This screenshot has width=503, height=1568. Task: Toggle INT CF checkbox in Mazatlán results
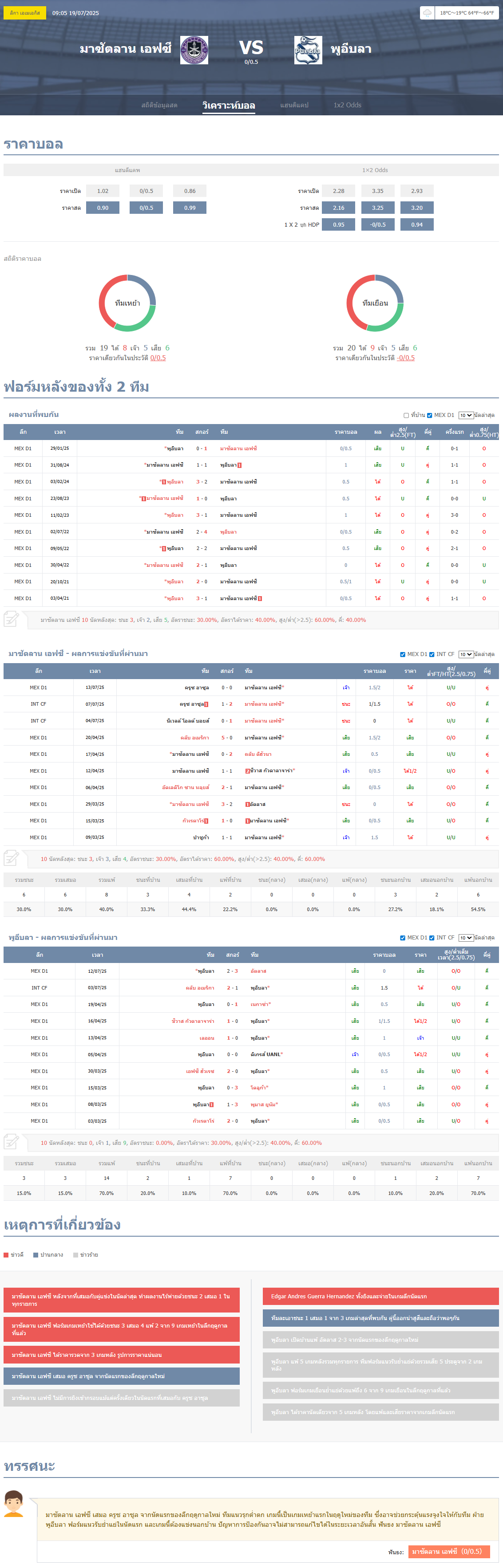(x=432, y=654)
